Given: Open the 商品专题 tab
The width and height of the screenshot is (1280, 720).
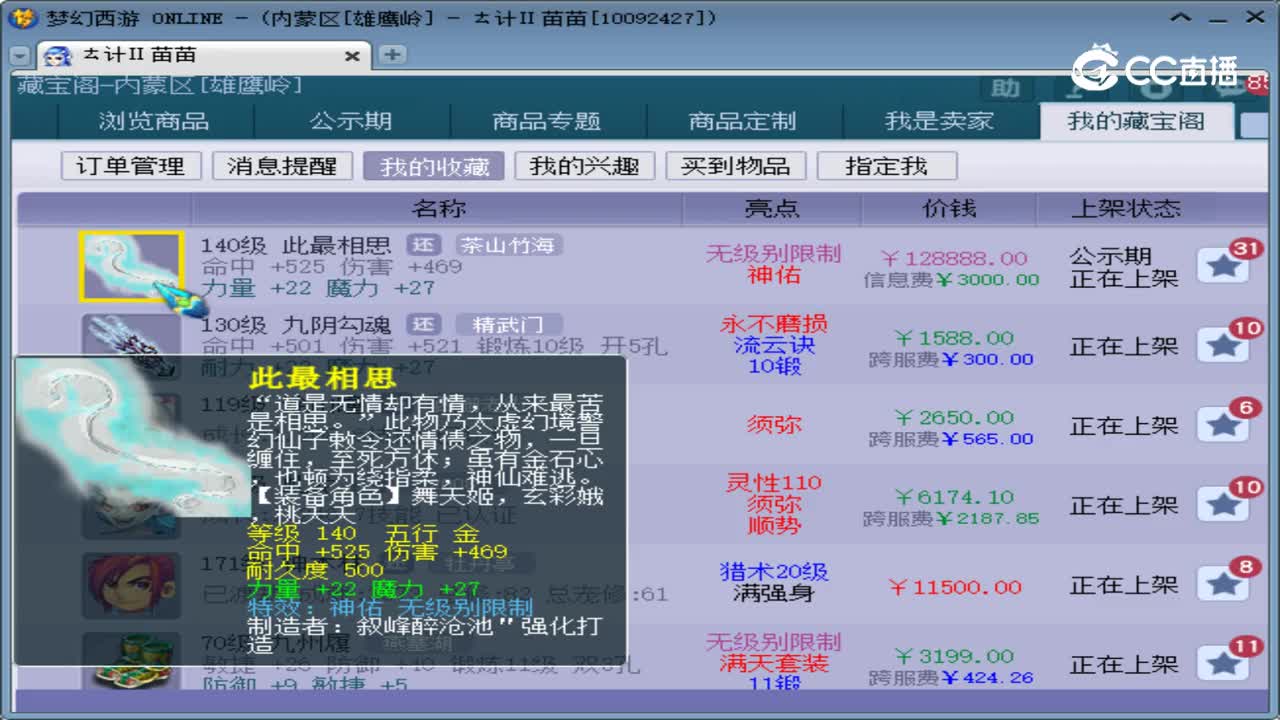Looking at the screenshot, I should [547, 121].
